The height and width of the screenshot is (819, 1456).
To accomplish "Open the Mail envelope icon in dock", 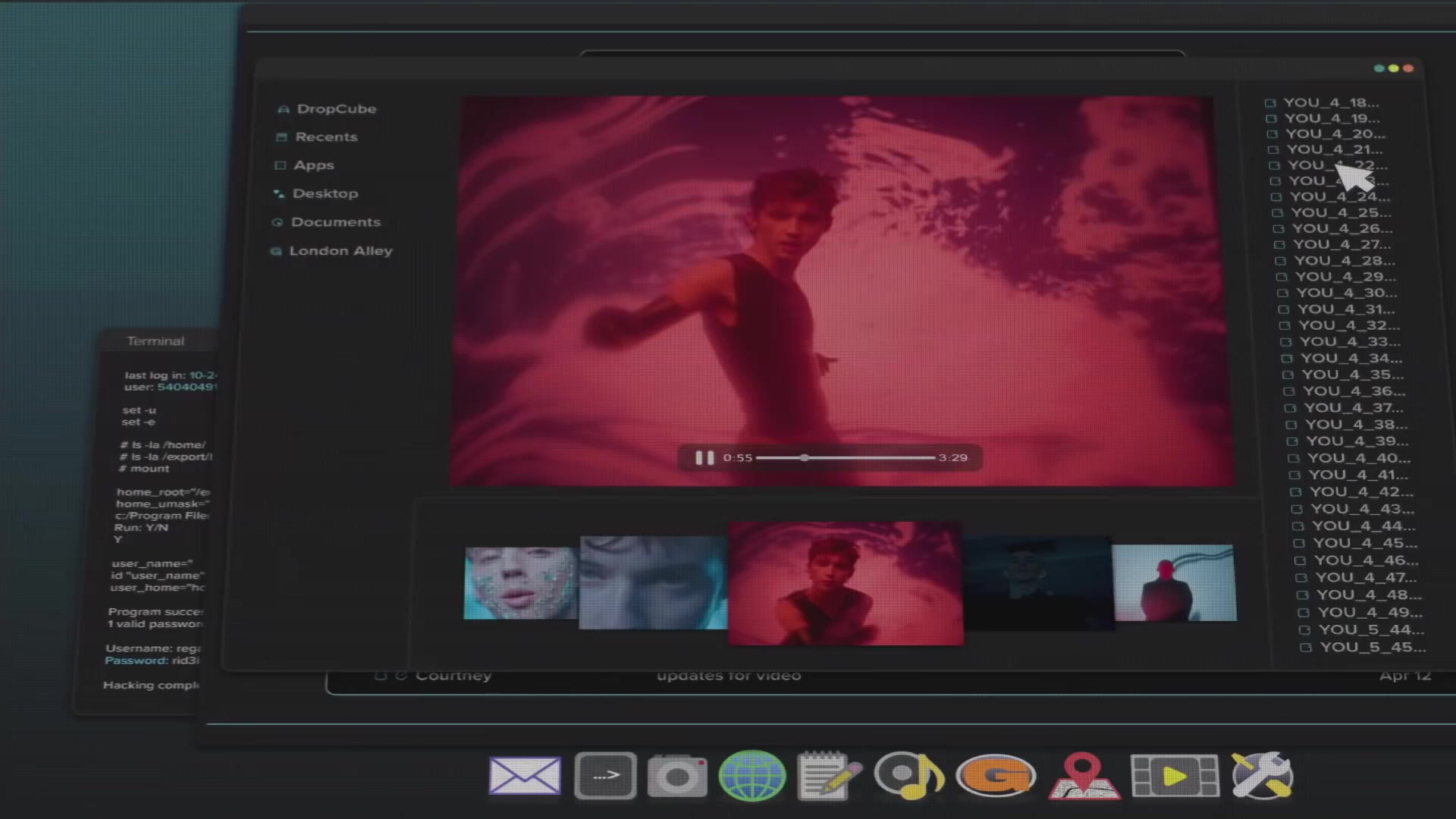I will pyautogui.click(x=525, y=776).
